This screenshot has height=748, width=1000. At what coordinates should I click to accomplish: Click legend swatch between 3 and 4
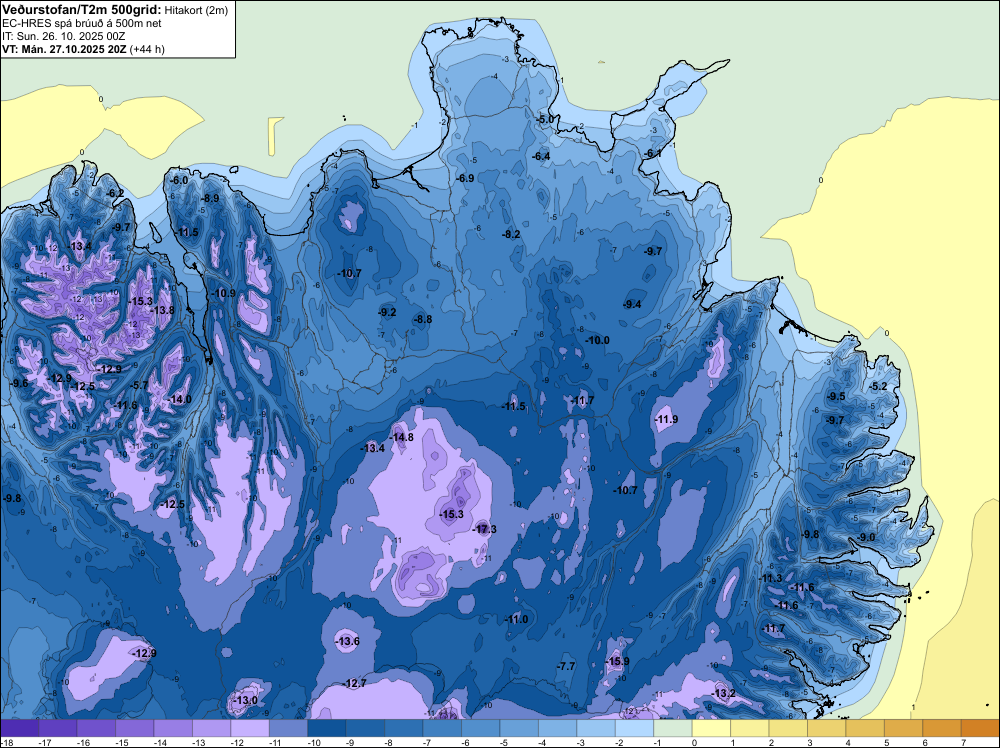tap(827, 728)
